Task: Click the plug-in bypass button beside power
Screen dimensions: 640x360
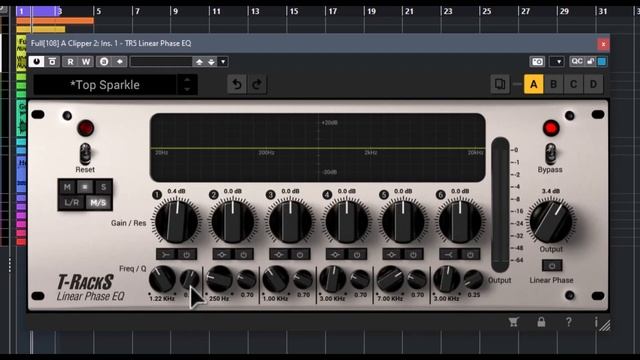Action: [x=52, y=62]
